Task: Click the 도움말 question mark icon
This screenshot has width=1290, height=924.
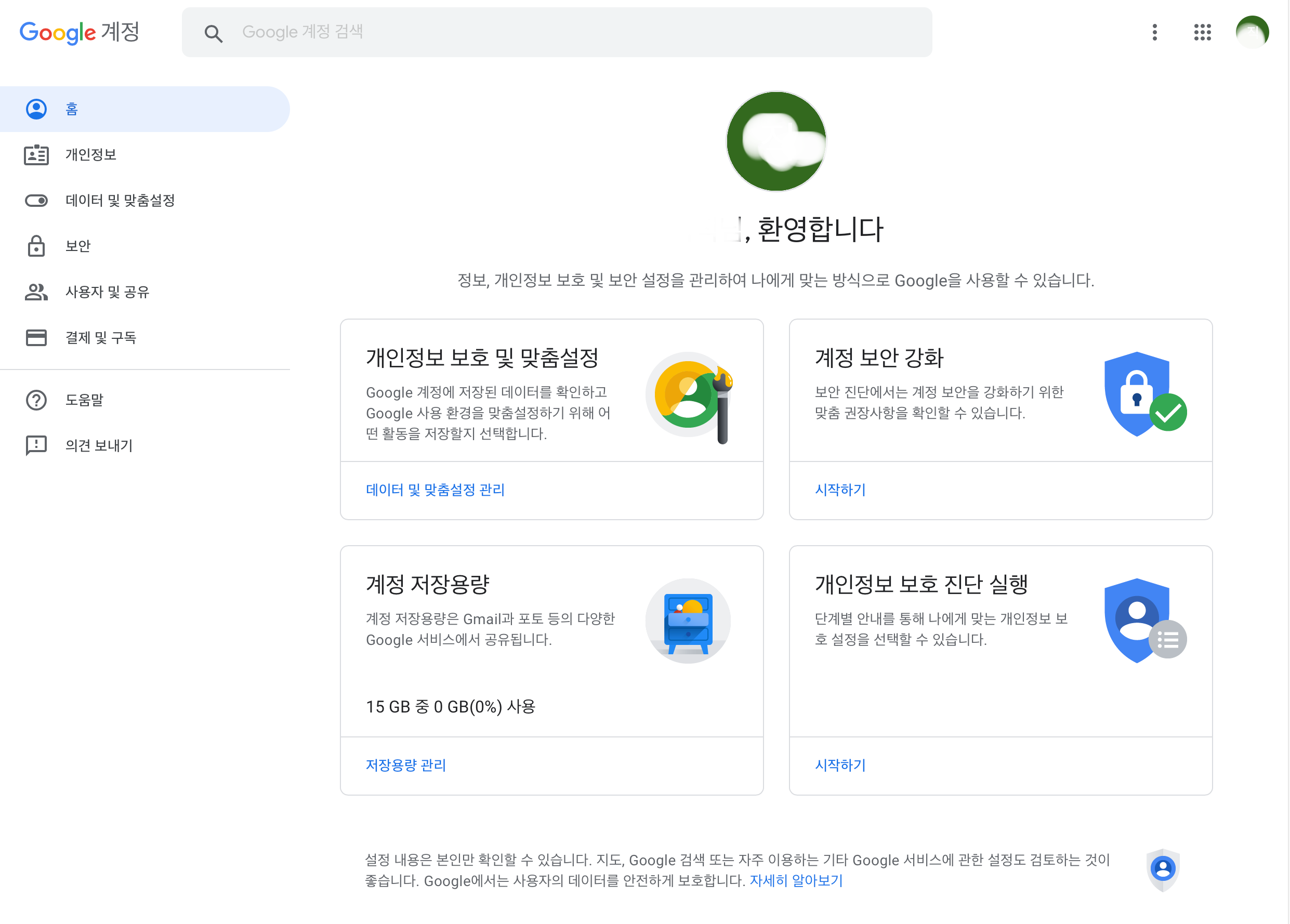Action: pyautogui.click(x=36, y=400)
